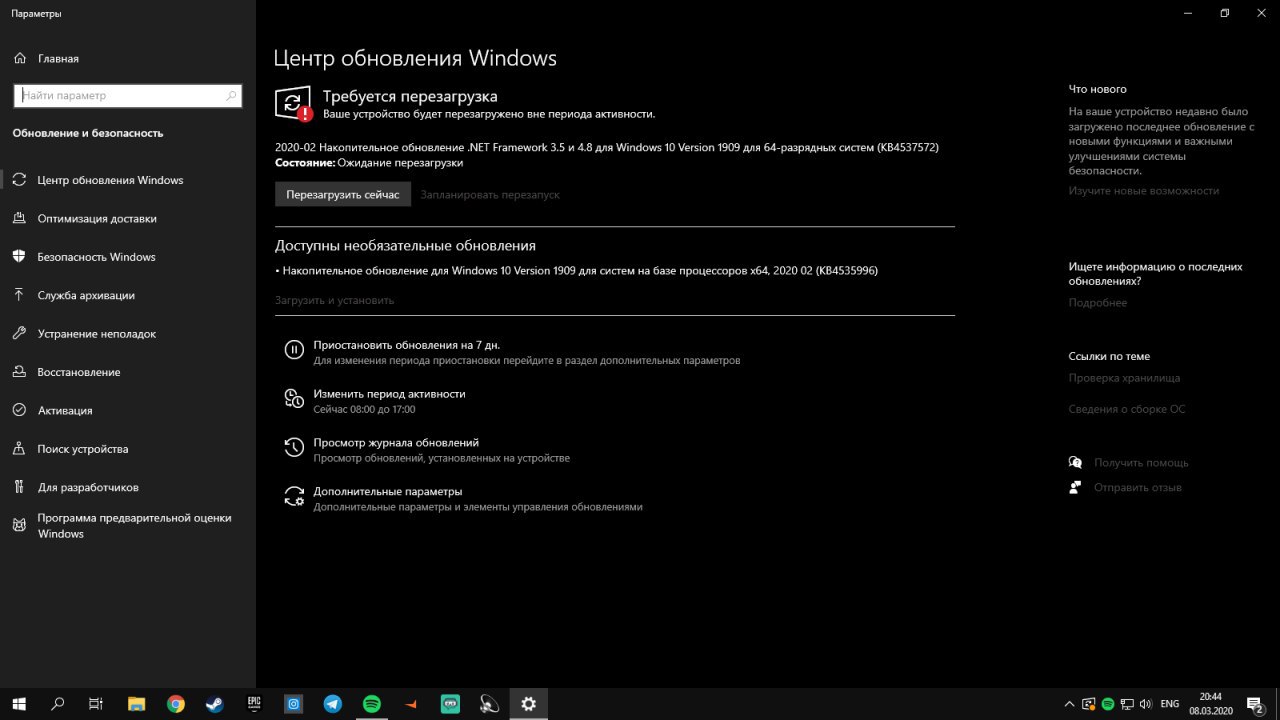Open the Проверка хранилища link
Viewport: 1280px width, 720px height.
[1124, 378]
